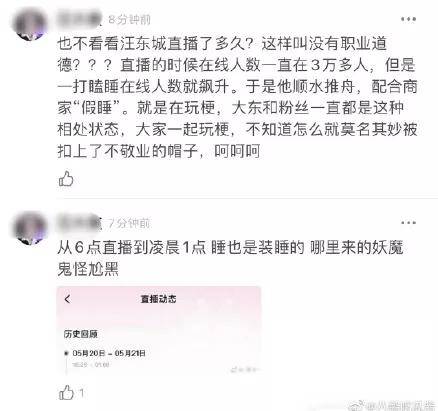Select the 历史回顾 heading in the image
This screenshot has height=411, width=438.
tap(81, 334)
